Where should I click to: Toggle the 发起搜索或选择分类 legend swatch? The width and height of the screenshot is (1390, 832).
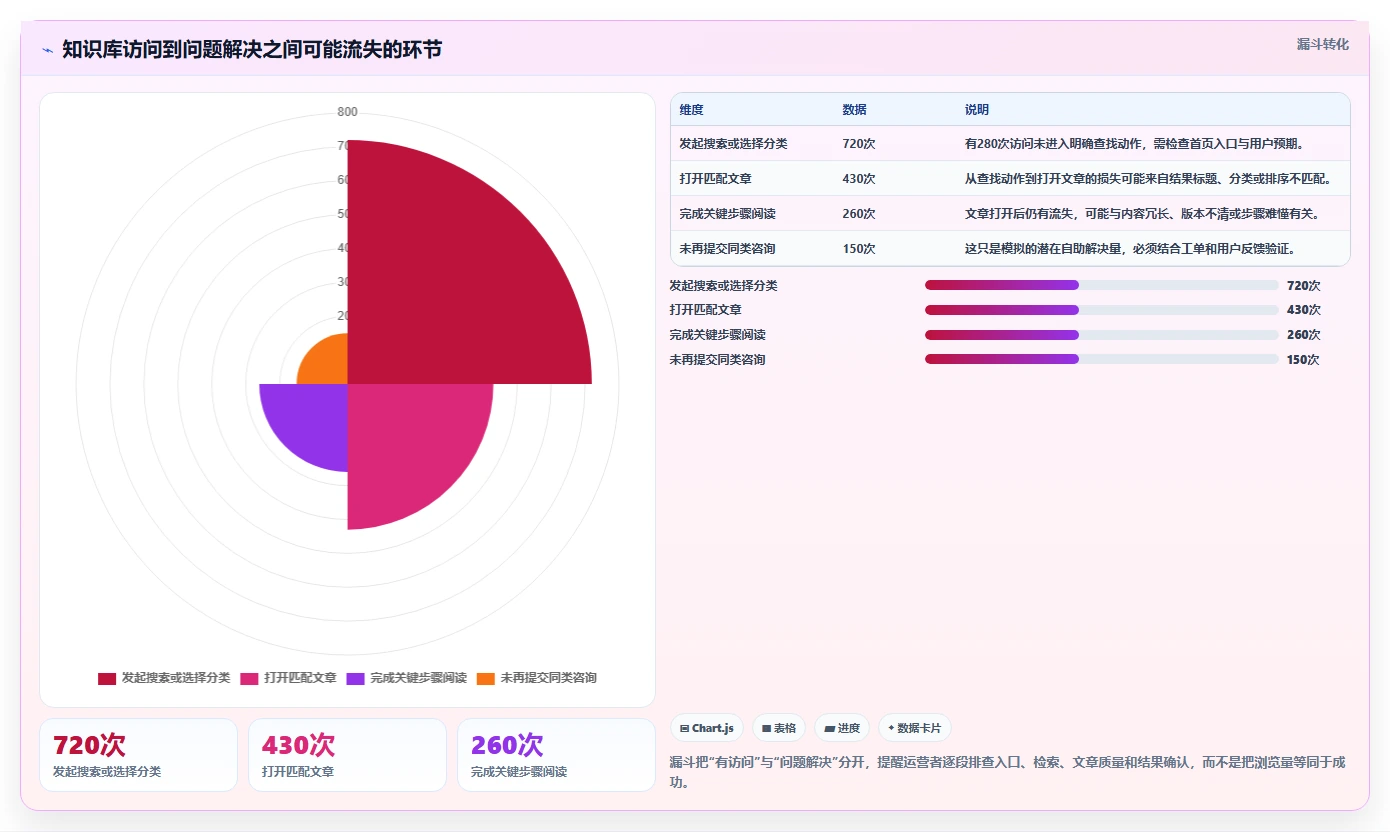107,679
